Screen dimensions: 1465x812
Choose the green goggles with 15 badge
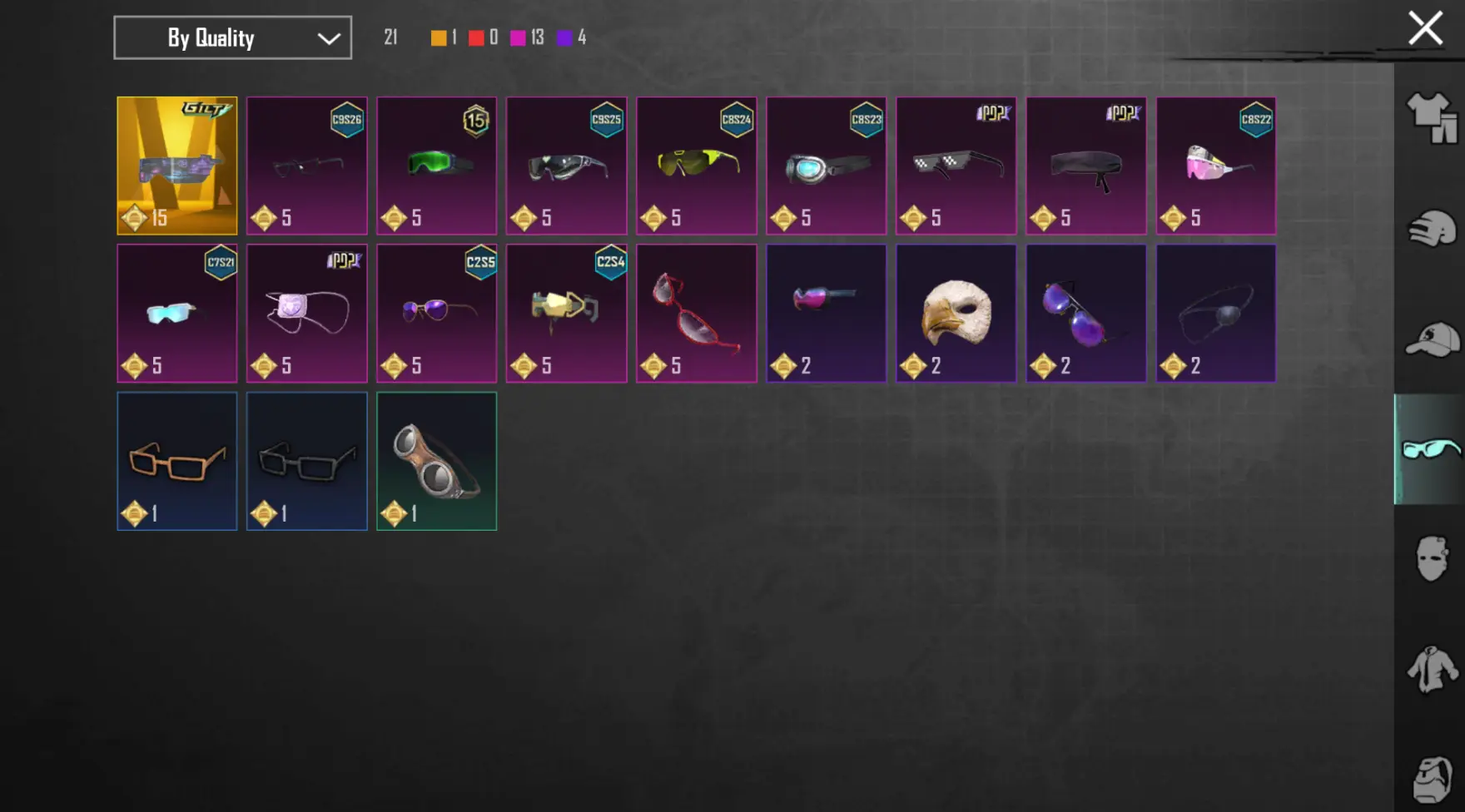tap(437, 166)
